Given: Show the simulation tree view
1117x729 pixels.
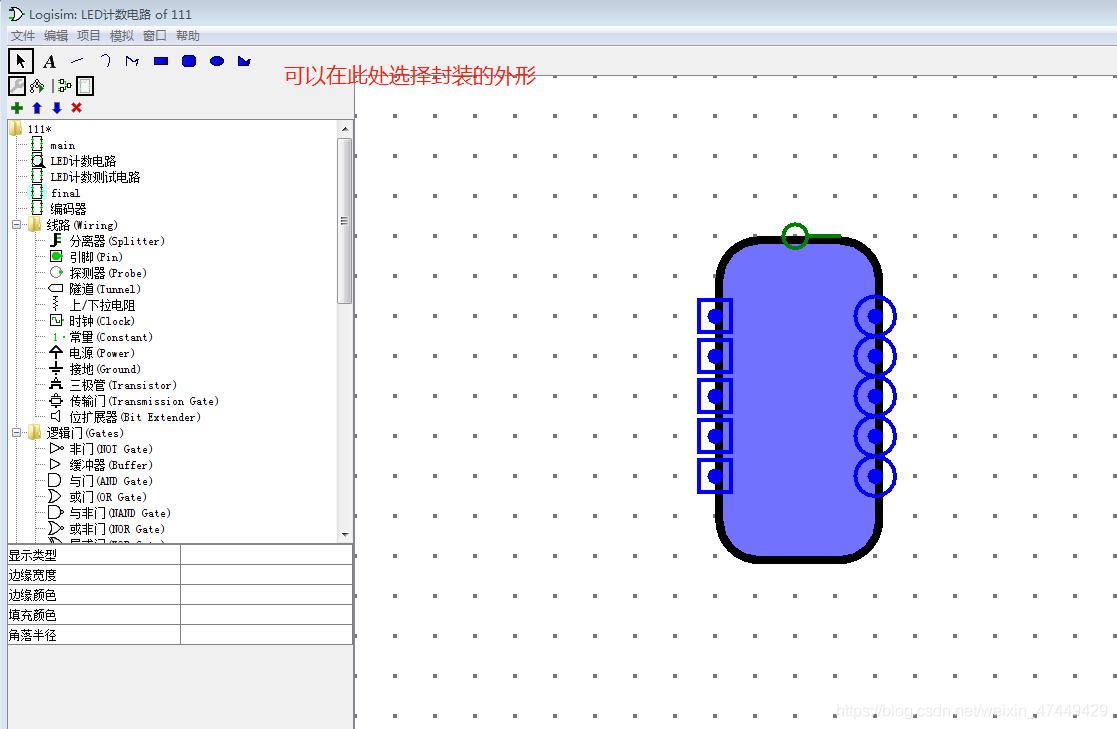Looking at the screenshot, I should tap(37, 86).
